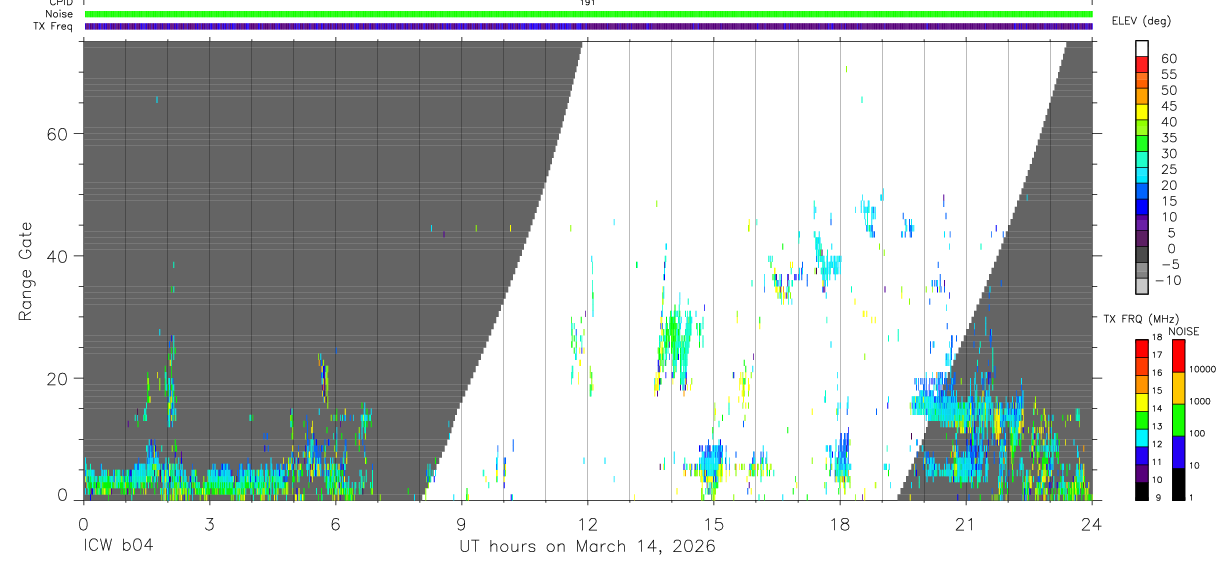Click the TX FRQ scale label 16

pos(1158,373)
